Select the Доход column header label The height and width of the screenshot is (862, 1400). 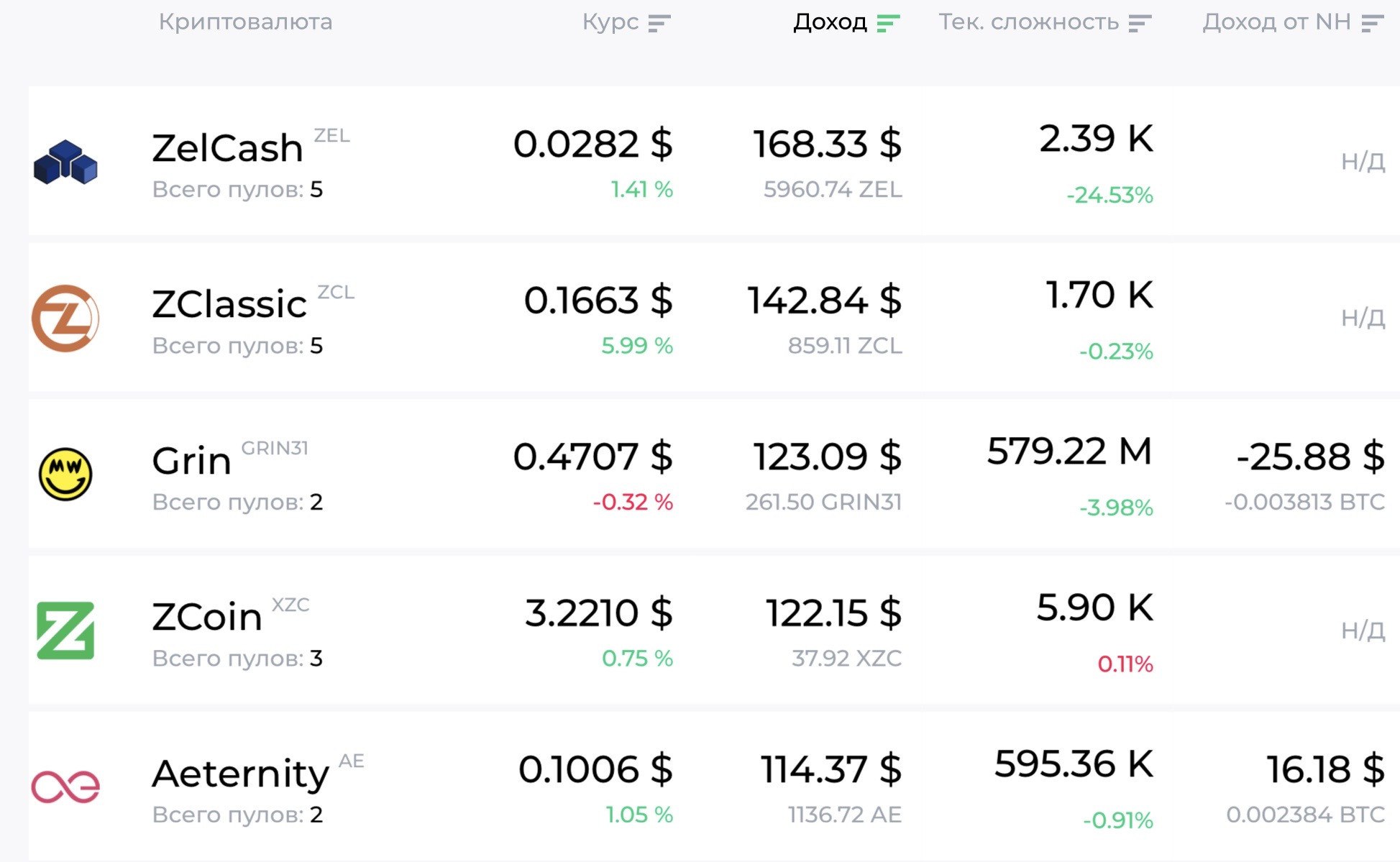830,22
